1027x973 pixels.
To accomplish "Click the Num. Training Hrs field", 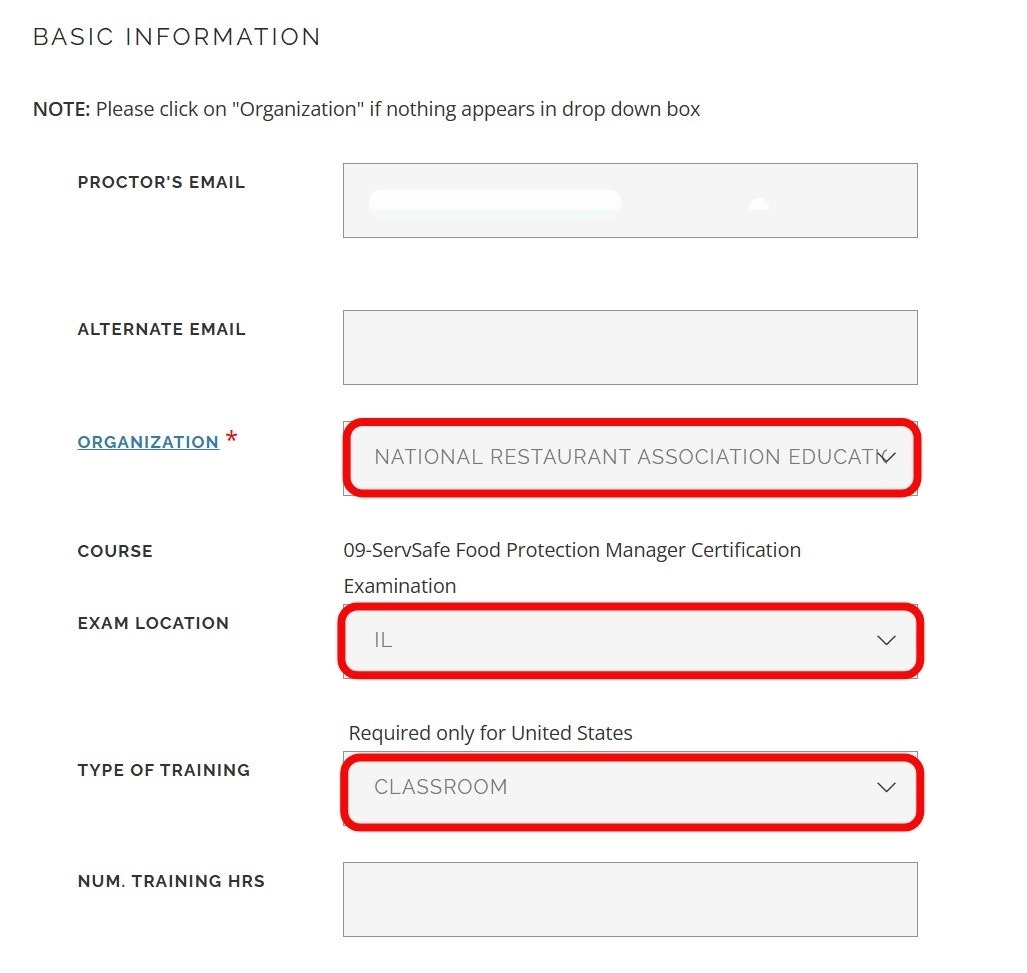I will 629,899.
